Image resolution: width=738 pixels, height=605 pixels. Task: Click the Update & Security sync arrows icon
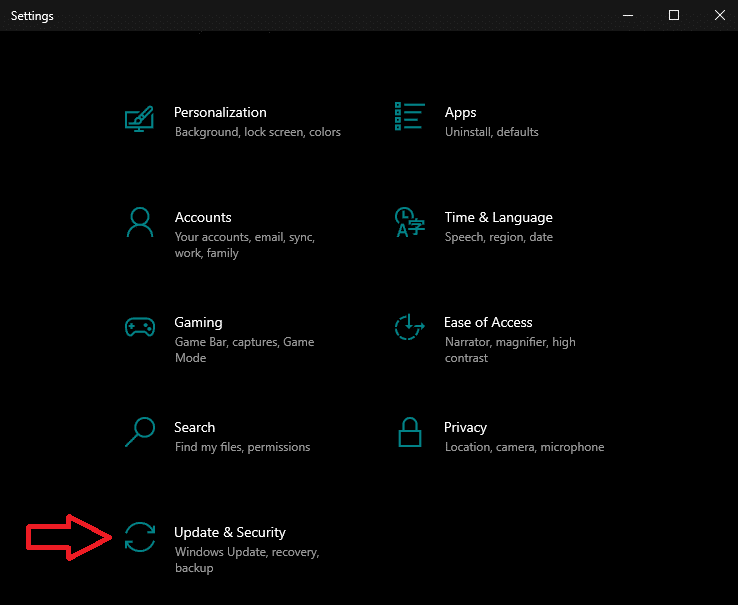(x=140, y=537)
